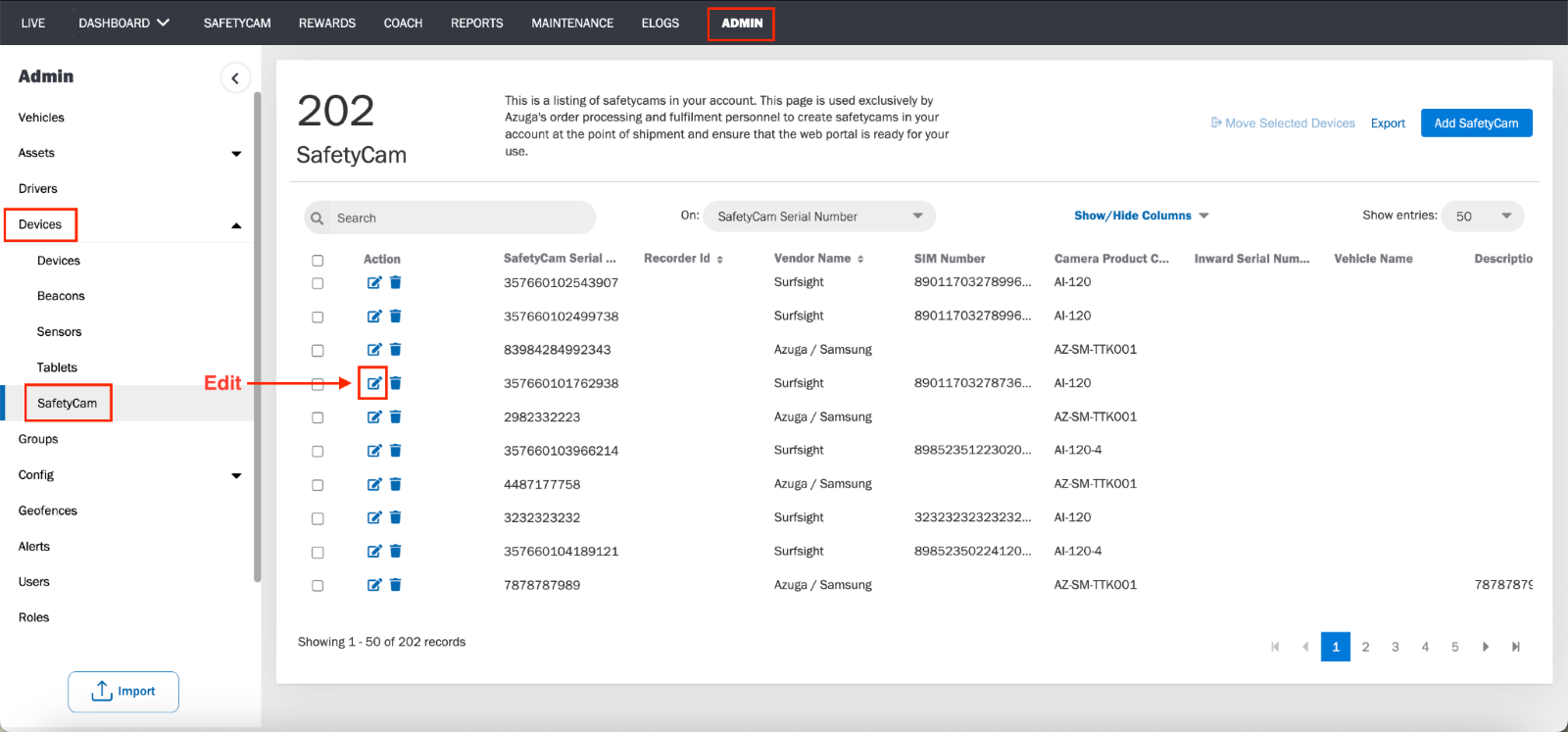Check the row for serial 83984284992343
Screen dimensions: 1568x732
pos(318,351)
